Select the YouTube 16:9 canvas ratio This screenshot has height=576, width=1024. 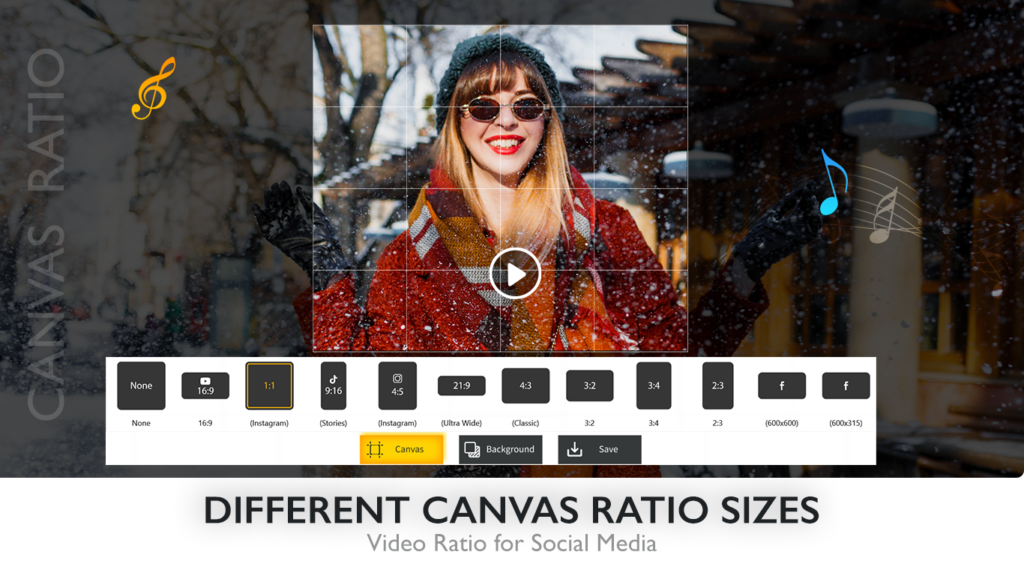[205, 386]
